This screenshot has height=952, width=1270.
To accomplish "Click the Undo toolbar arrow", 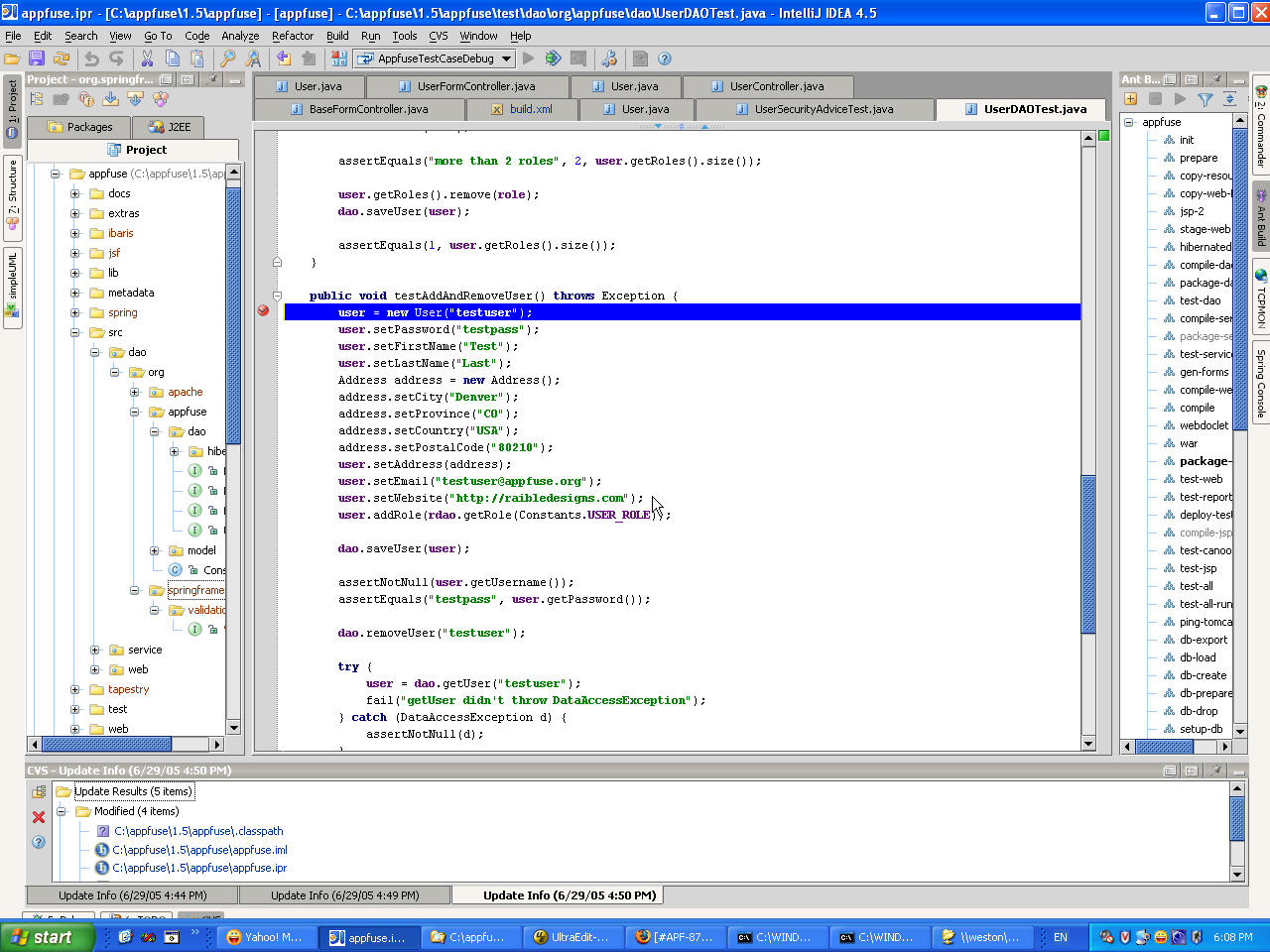I will 91,59.
